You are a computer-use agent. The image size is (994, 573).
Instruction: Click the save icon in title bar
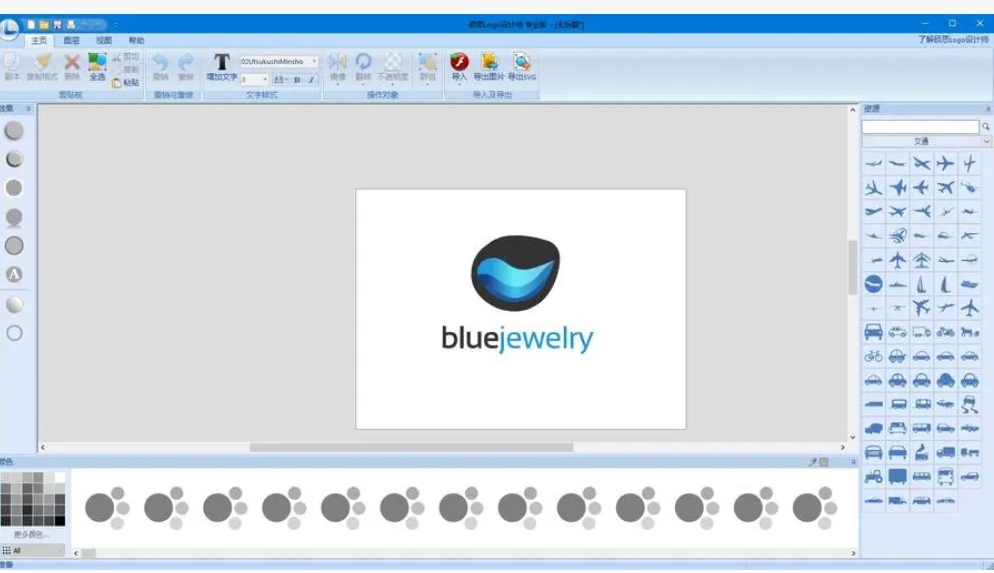coord(57,25)
